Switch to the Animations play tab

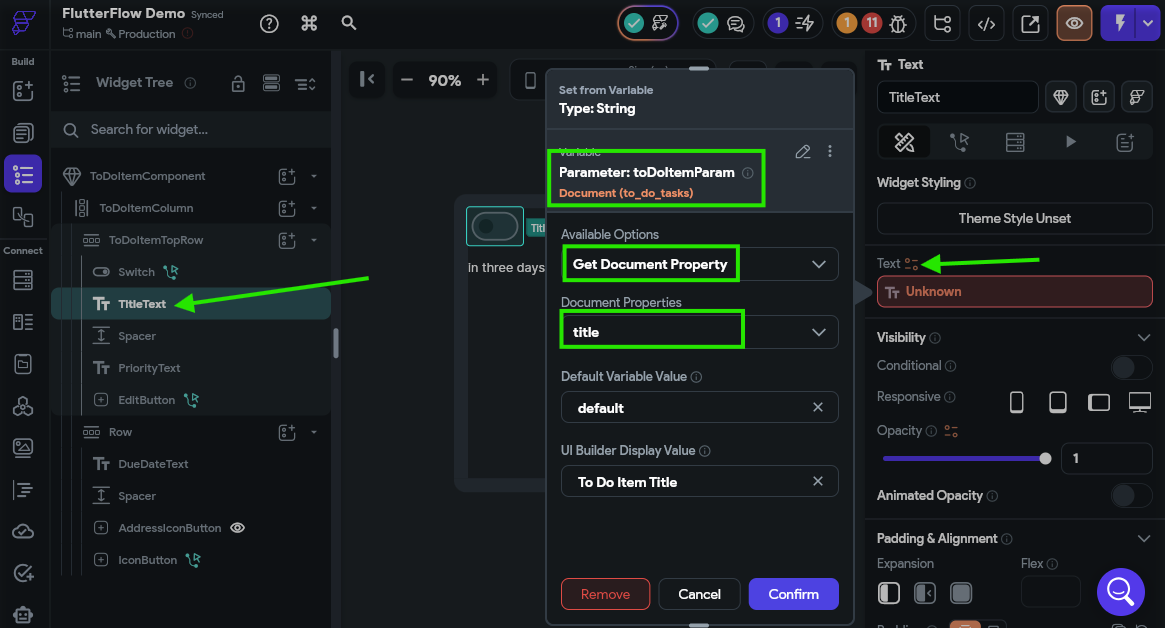tap(1071, 142)
